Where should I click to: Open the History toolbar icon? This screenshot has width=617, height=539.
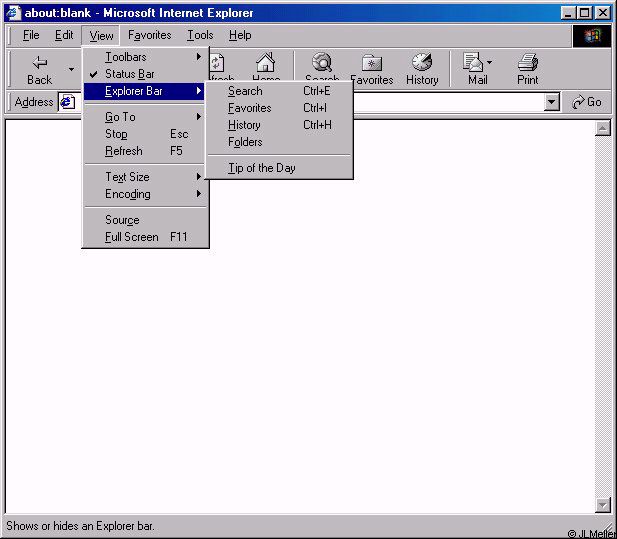(x=422, y=63)
